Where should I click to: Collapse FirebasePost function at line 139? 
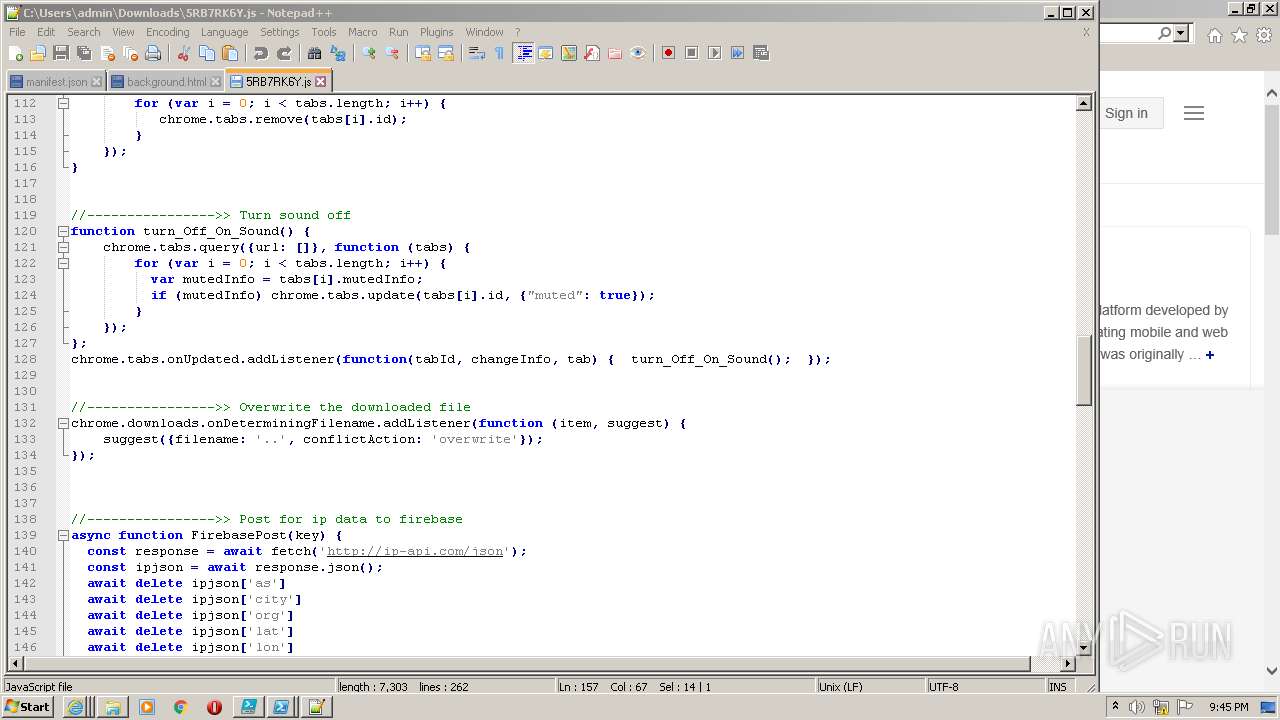[63, 535]
